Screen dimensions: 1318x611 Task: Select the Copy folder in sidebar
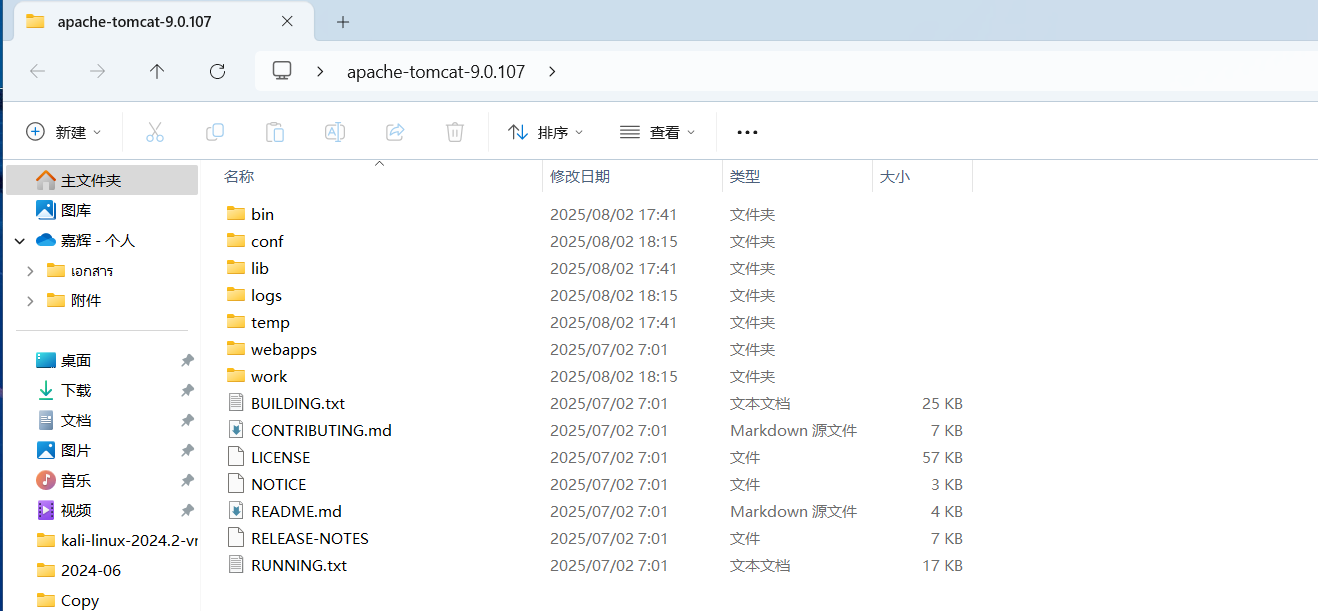pyautogui.click(x=68, y=600)
